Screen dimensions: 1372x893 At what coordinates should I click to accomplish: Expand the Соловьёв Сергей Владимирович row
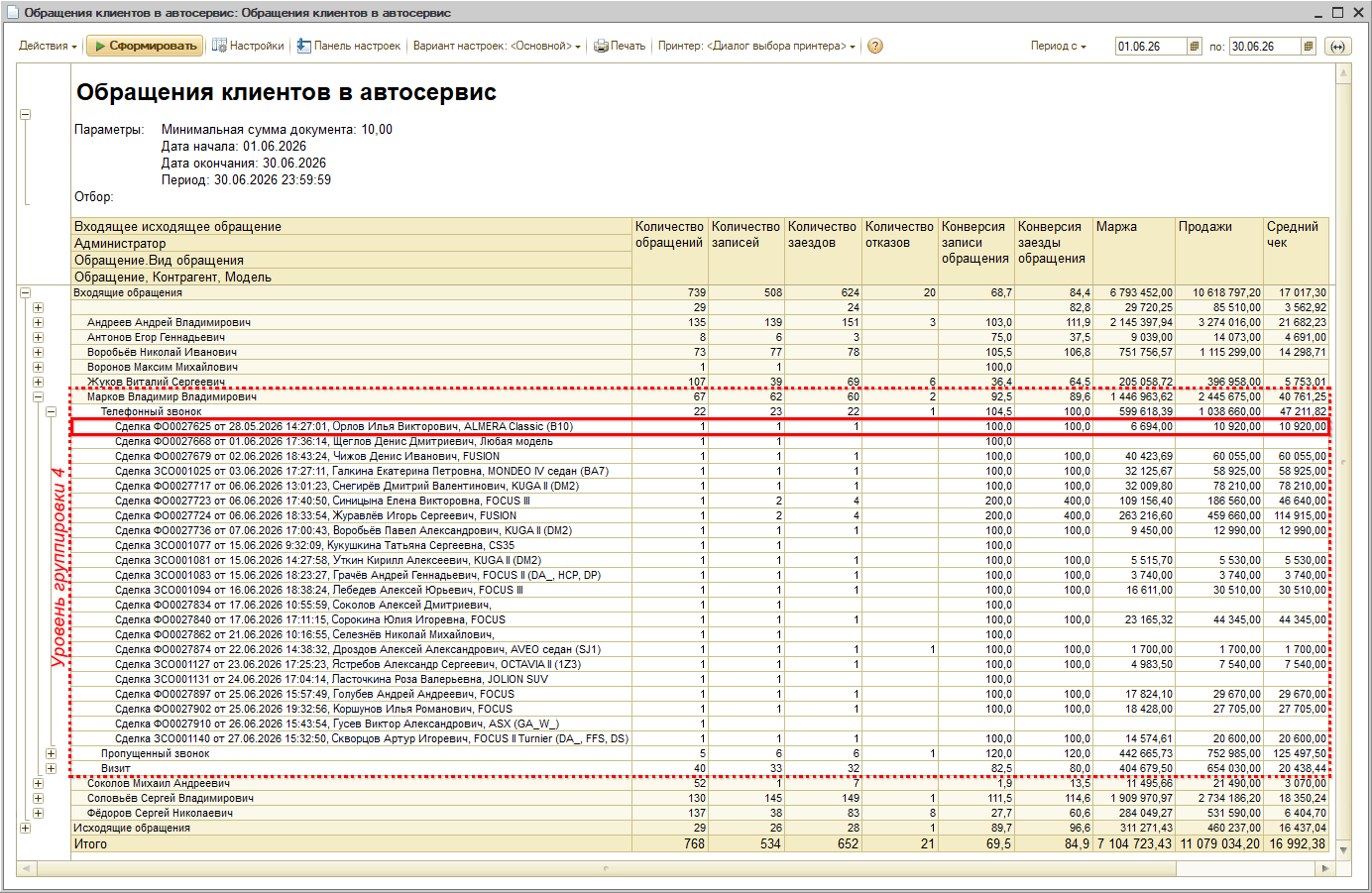coord(38,798)
